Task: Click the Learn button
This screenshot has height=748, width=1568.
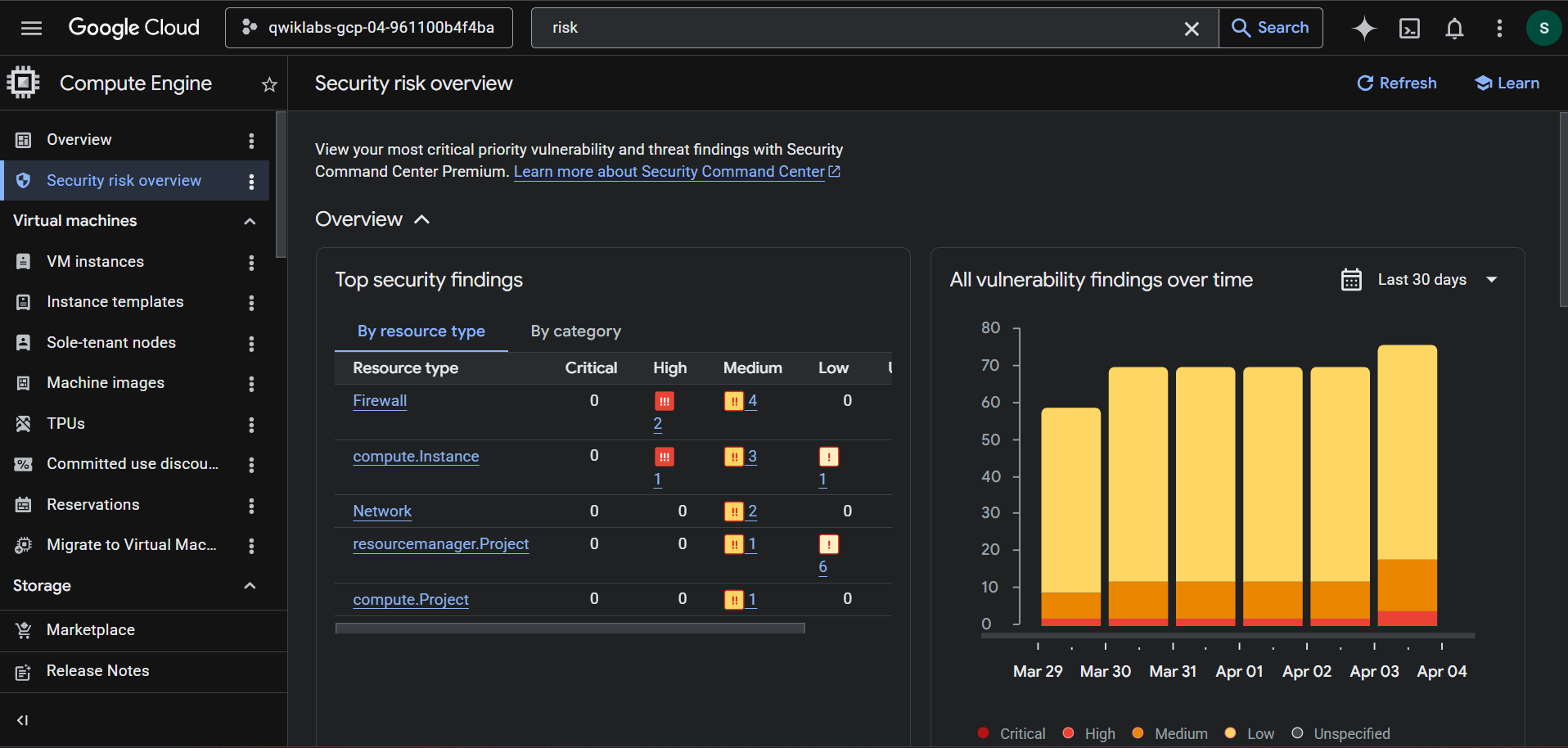Action: pos(1507,83)
